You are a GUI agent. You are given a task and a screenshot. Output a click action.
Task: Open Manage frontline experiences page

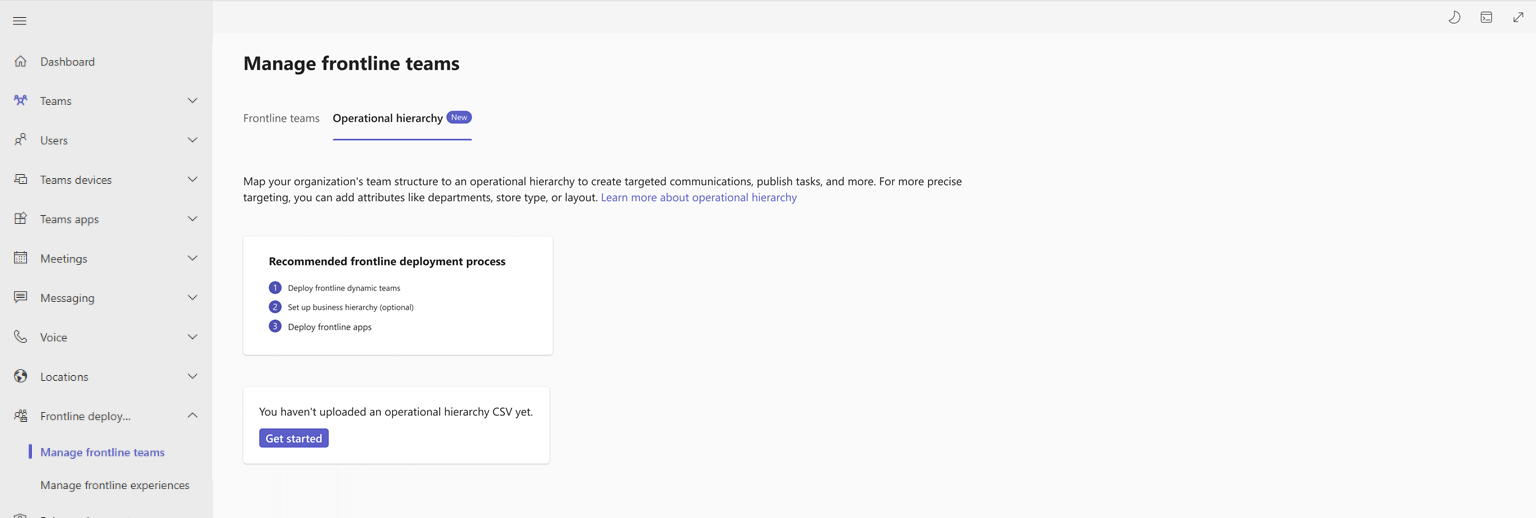(114, 485)
